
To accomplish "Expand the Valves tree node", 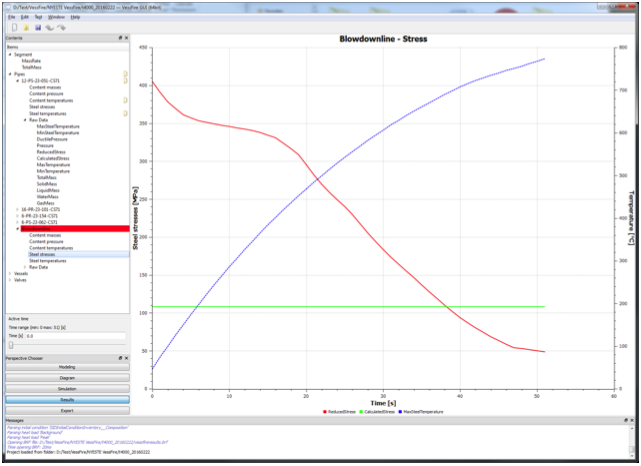I will (x=10, y=280).
